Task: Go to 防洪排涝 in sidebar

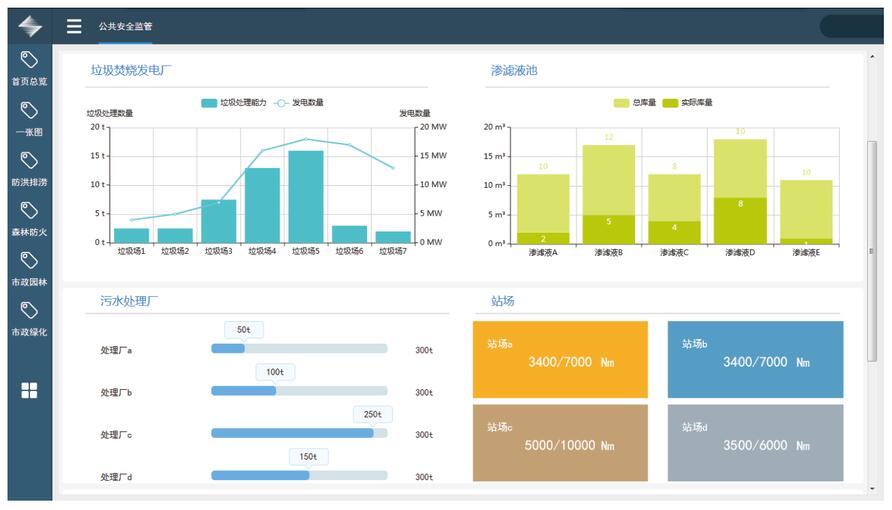Action: tap(29, 167)
